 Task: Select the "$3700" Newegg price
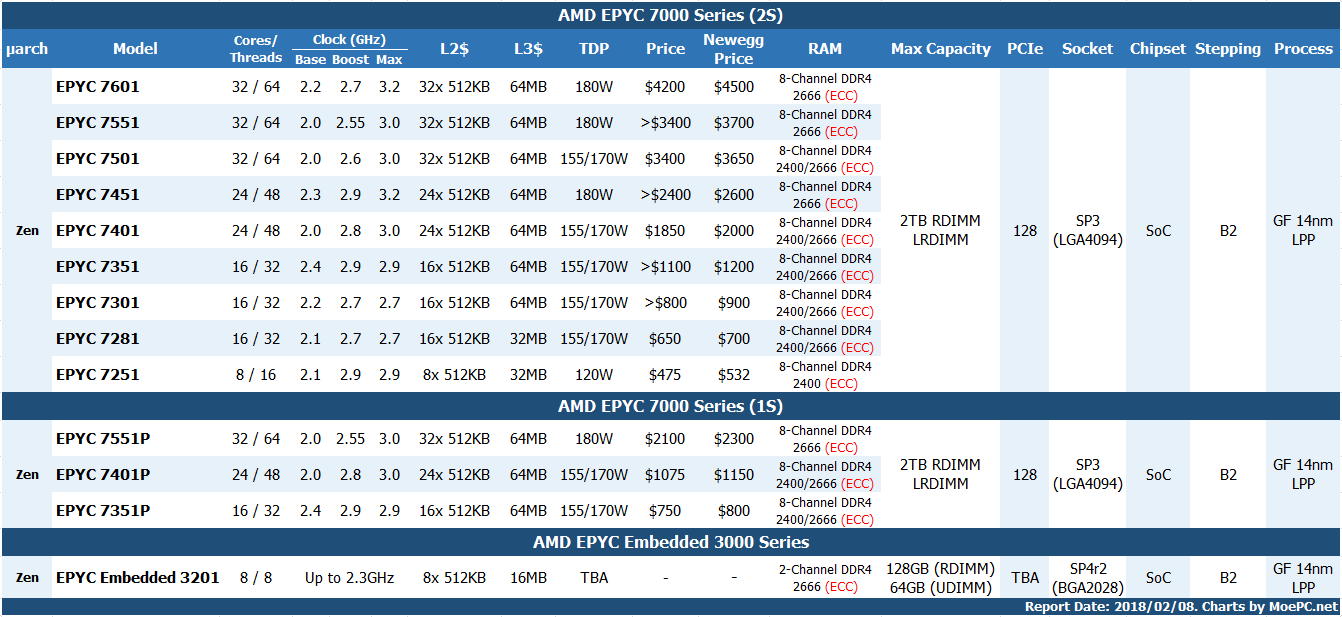pos(734,123)
